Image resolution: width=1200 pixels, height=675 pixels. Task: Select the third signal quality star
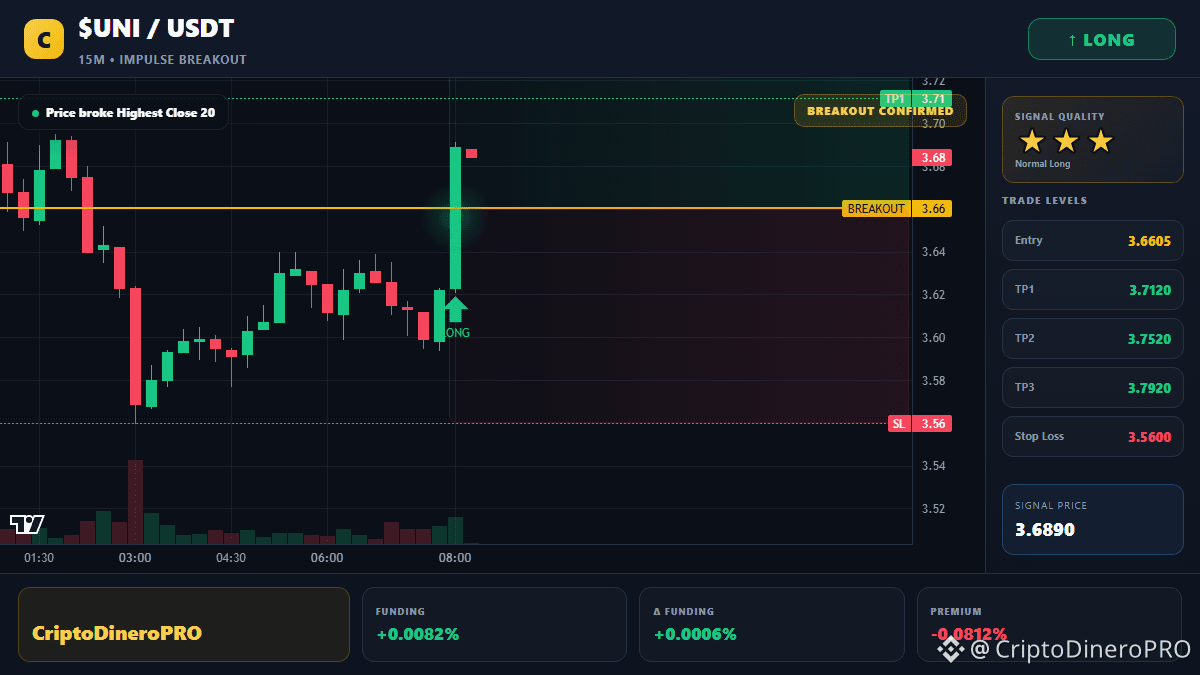1100,141
